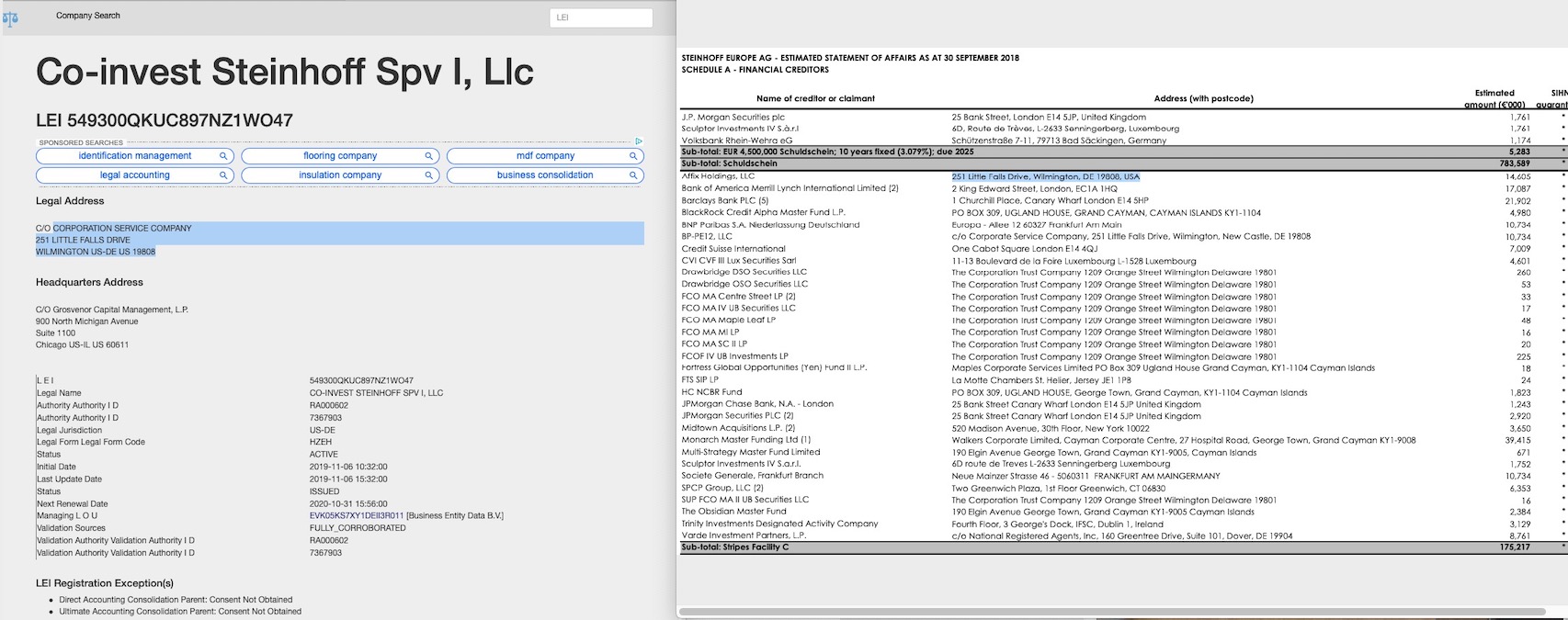Image resolution: width=1568 pixels, height=620 pixels.
Task: Click the 'Co-invest Steinhoff Spv I, Llc' heading
Action: (285, 72)
